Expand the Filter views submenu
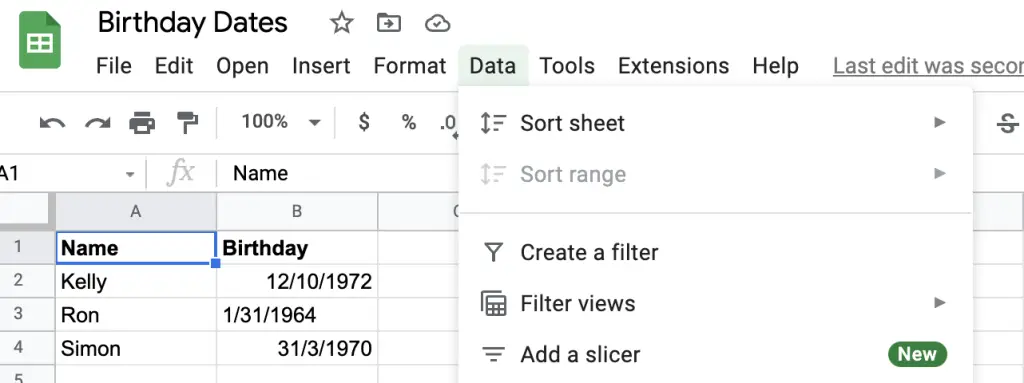The image size is (1024, 383). pos(715,303)
